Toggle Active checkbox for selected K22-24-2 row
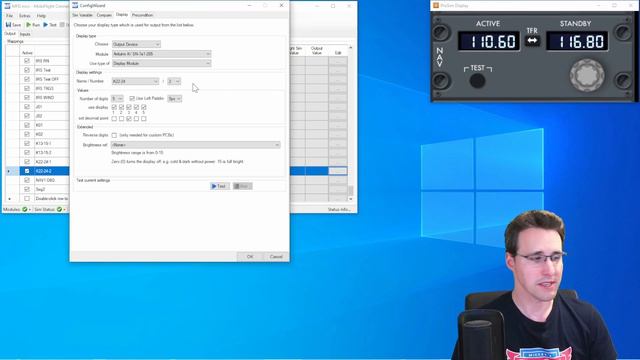 click(27, 171)
